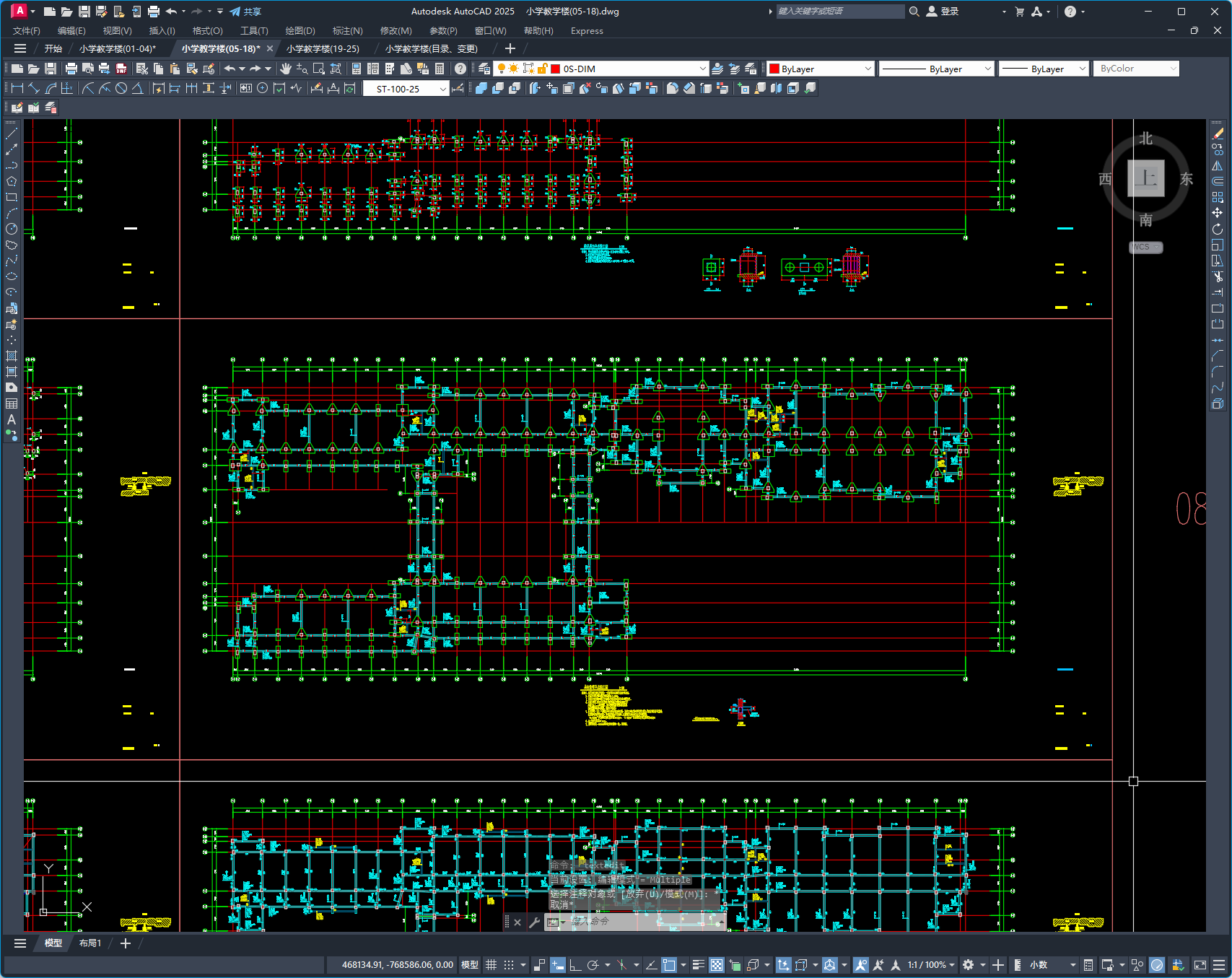The image size is (1232, 978).
Task: Click the customization wrench in command line
Action: (534, 922)
